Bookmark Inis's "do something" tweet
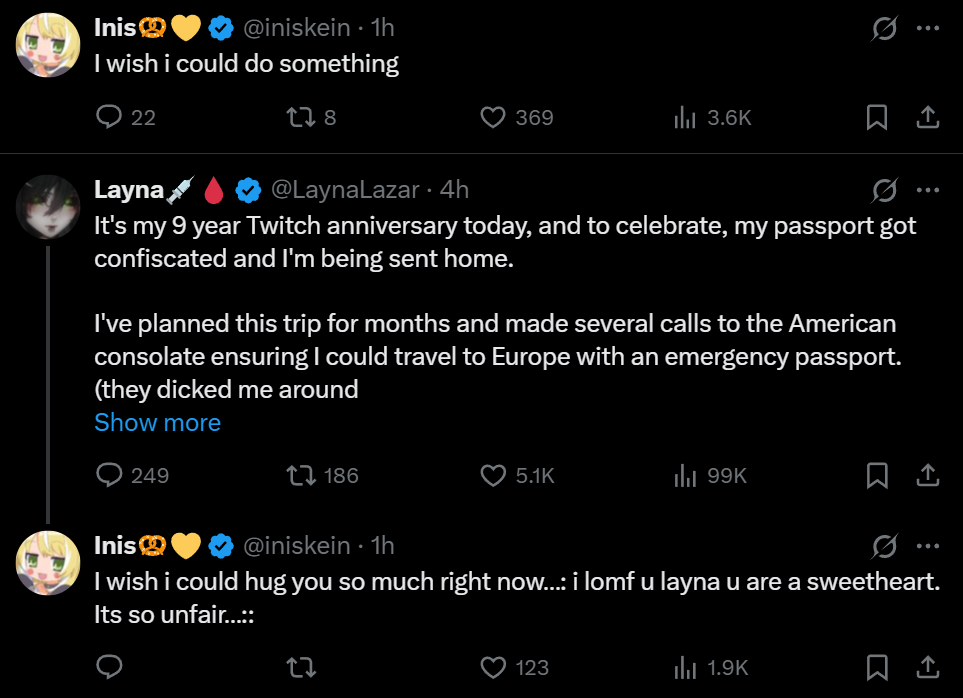The width and height of the screenshot is (963, 698). pyautogui.click(x=877, y=118)
